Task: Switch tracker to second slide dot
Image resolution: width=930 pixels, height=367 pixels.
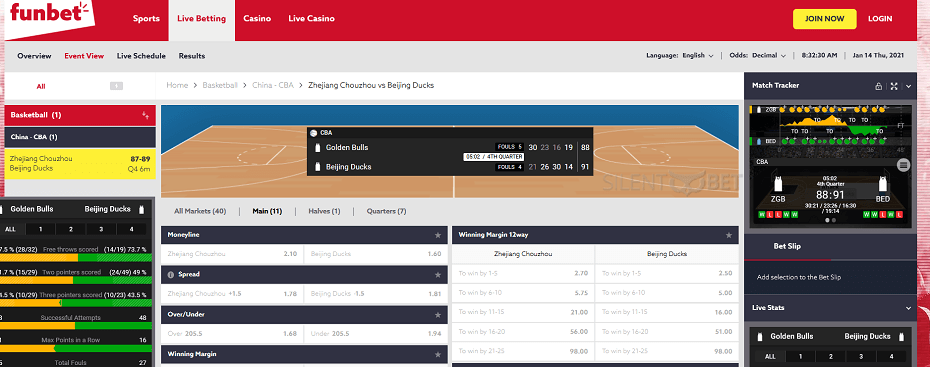Action: (834, 220)
